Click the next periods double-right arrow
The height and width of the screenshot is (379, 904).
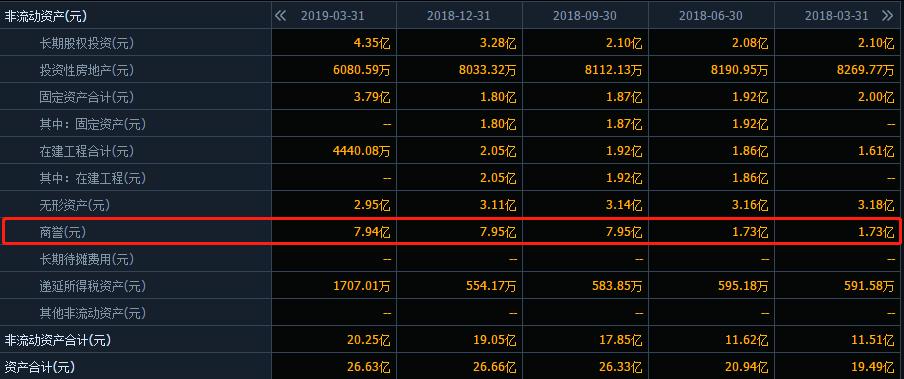click(887, 16)
